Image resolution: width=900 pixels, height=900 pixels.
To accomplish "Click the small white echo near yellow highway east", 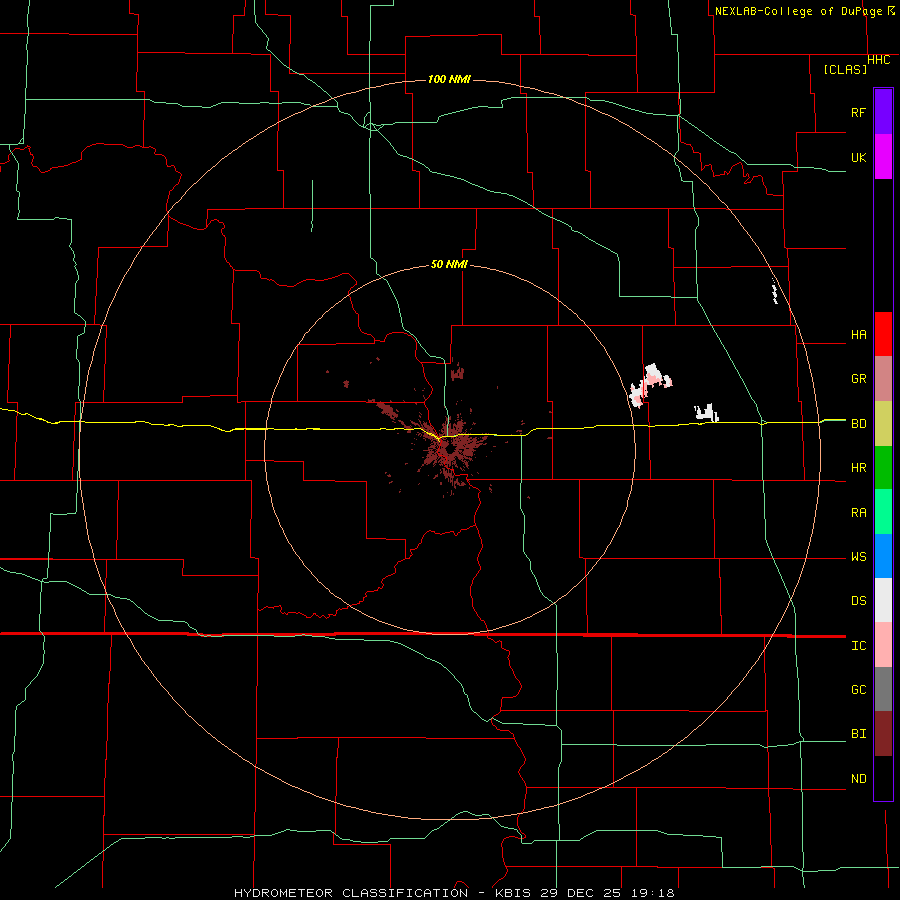I will (707, 413).
